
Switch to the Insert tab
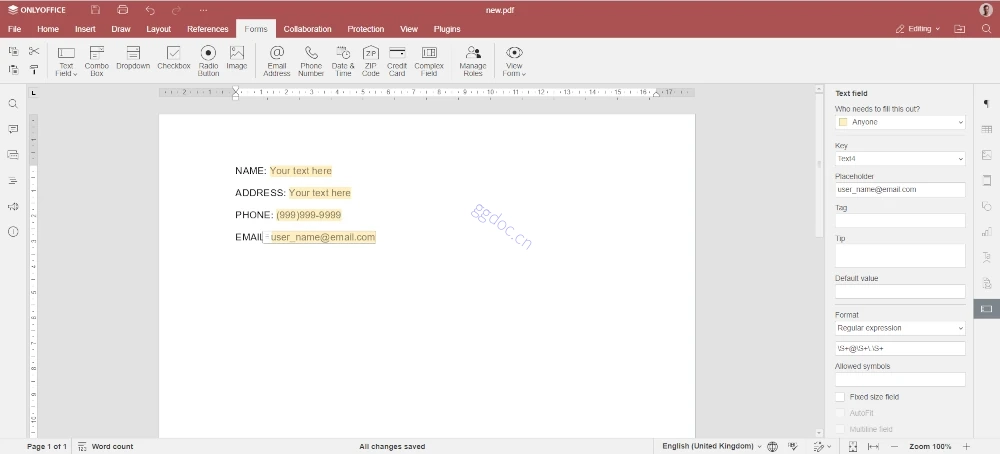pos(85,29)
